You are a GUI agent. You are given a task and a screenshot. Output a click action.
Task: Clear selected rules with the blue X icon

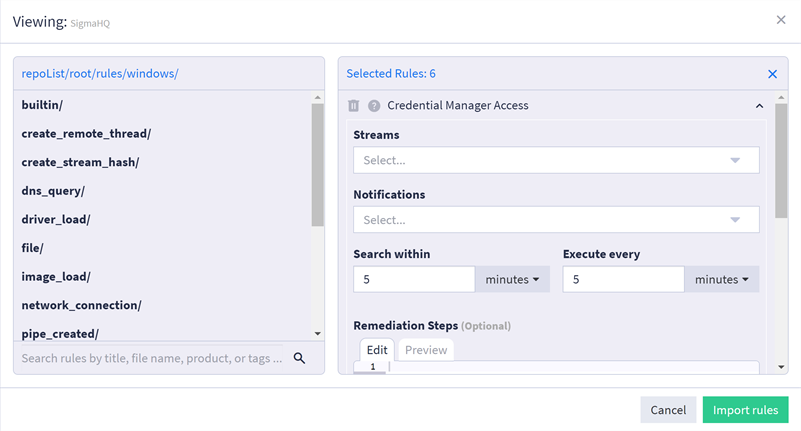pos(772,74)
